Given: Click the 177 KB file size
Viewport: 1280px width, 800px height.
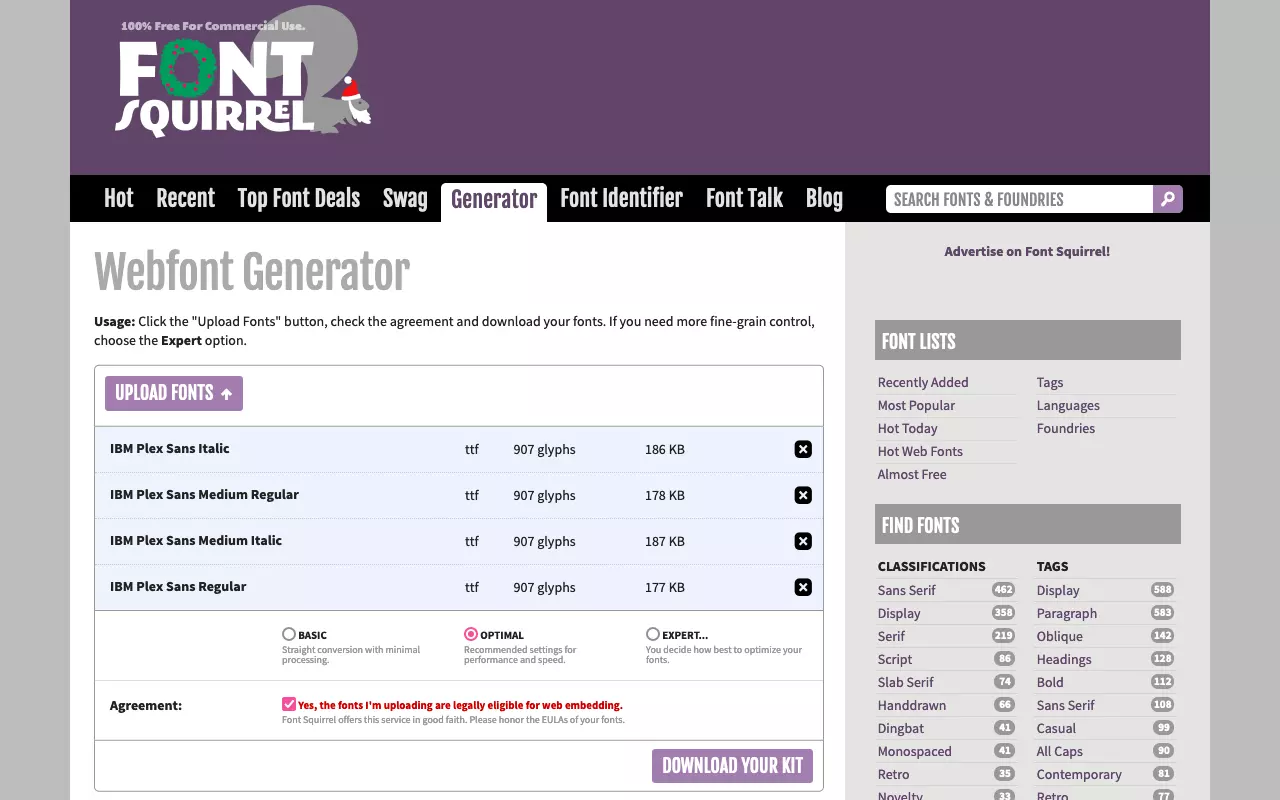Looking at the screenshot, I should coord(665,587).
